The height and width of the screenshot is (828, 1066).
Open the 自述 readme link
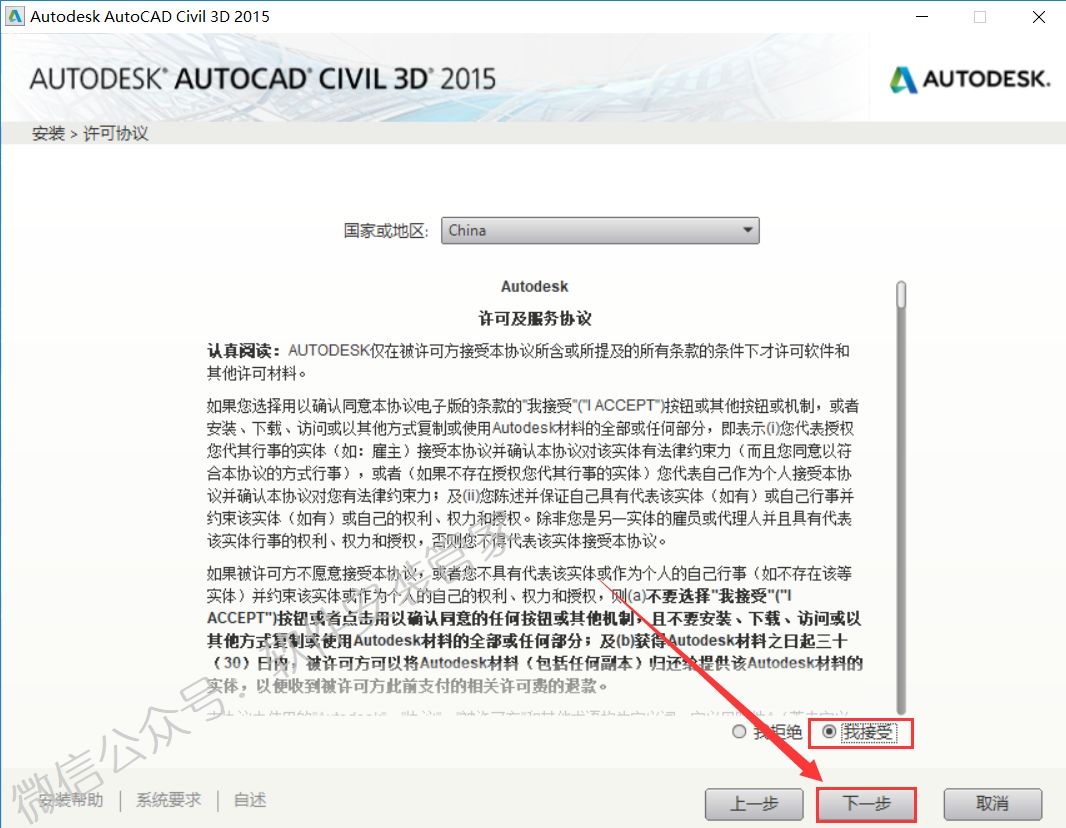[250, 800]
